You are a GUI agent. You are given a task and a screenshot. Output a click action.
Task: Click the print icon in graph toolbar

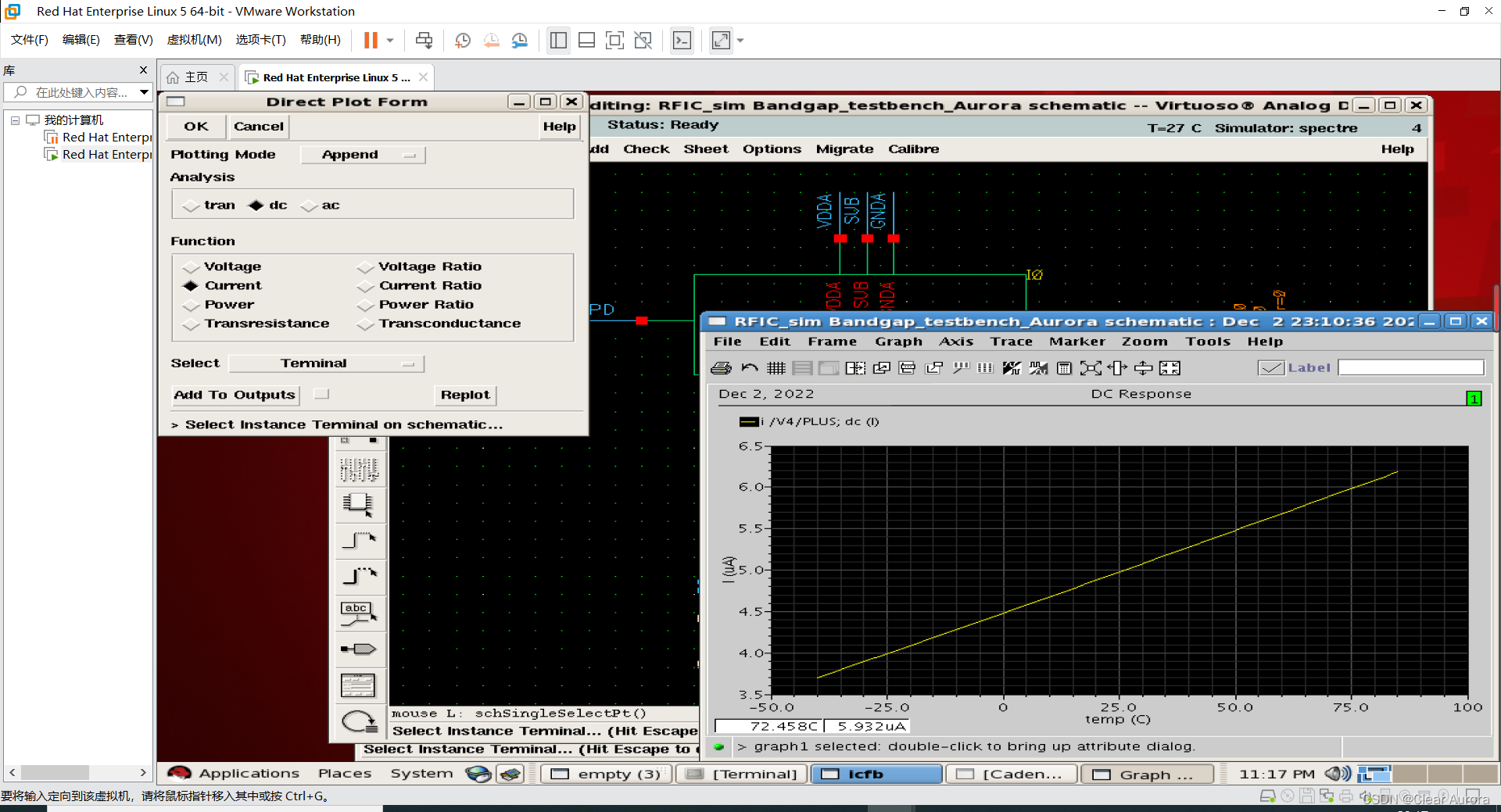tap(721, 368)
